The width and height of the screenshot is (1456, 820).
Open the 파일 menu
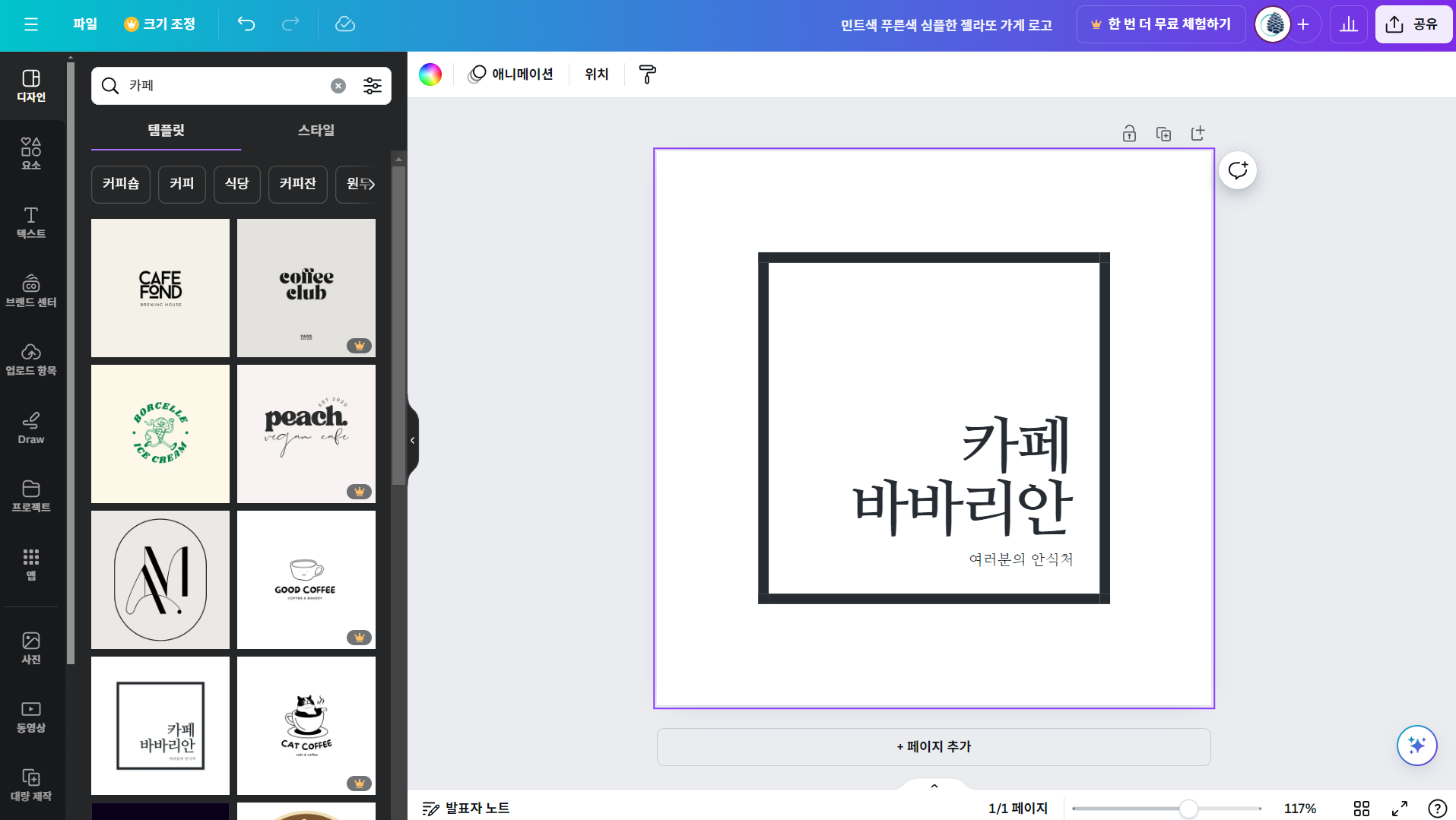tap(85, 24)
